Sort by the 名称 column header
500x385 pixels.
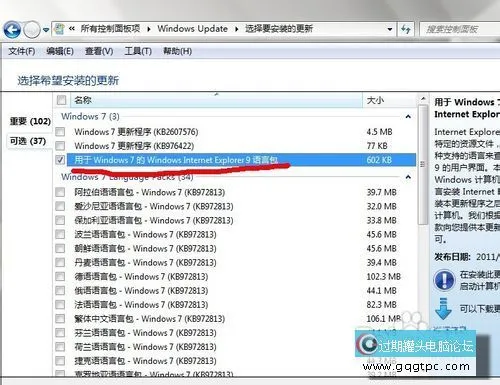(x=215, y=100)
